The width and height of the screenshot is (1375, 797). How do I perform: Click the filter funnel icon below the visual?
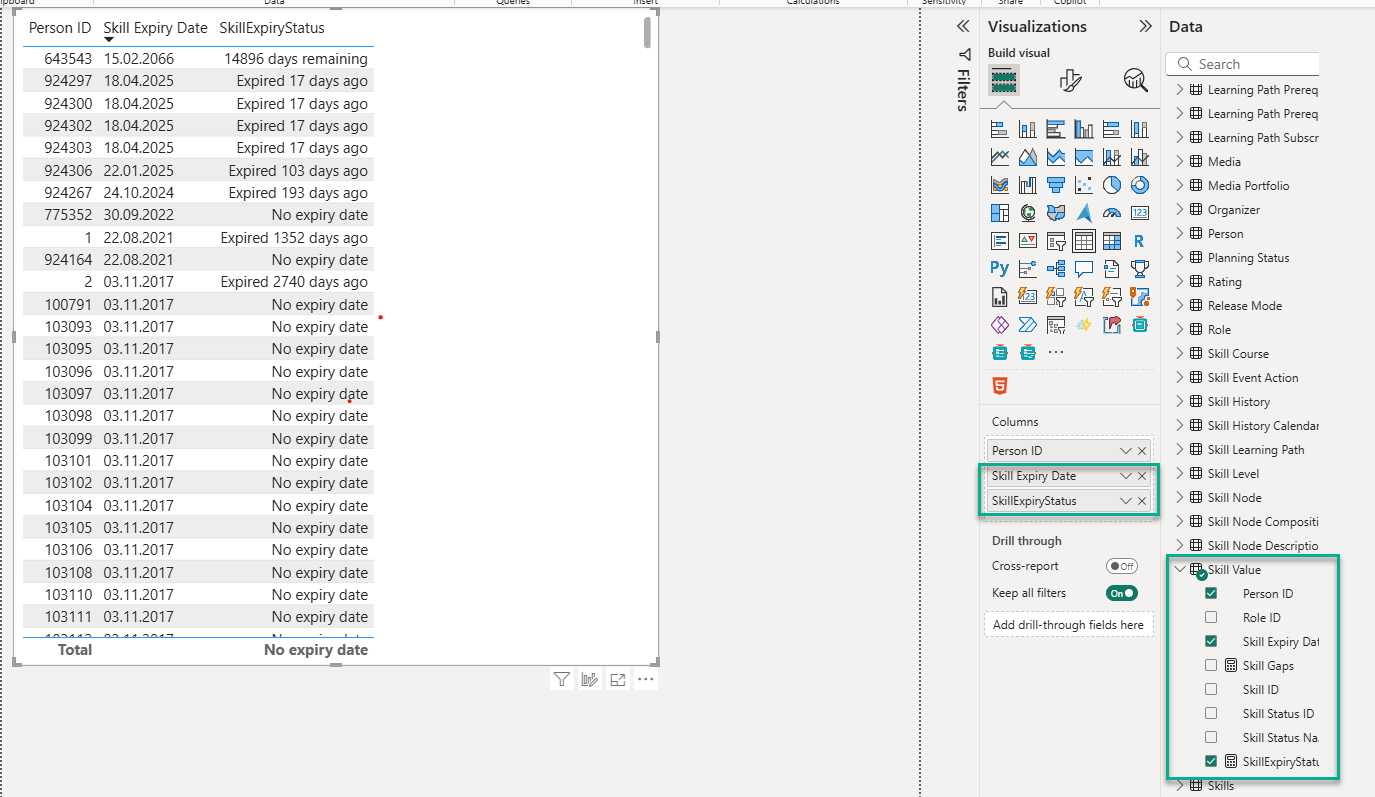coord(561,679)
